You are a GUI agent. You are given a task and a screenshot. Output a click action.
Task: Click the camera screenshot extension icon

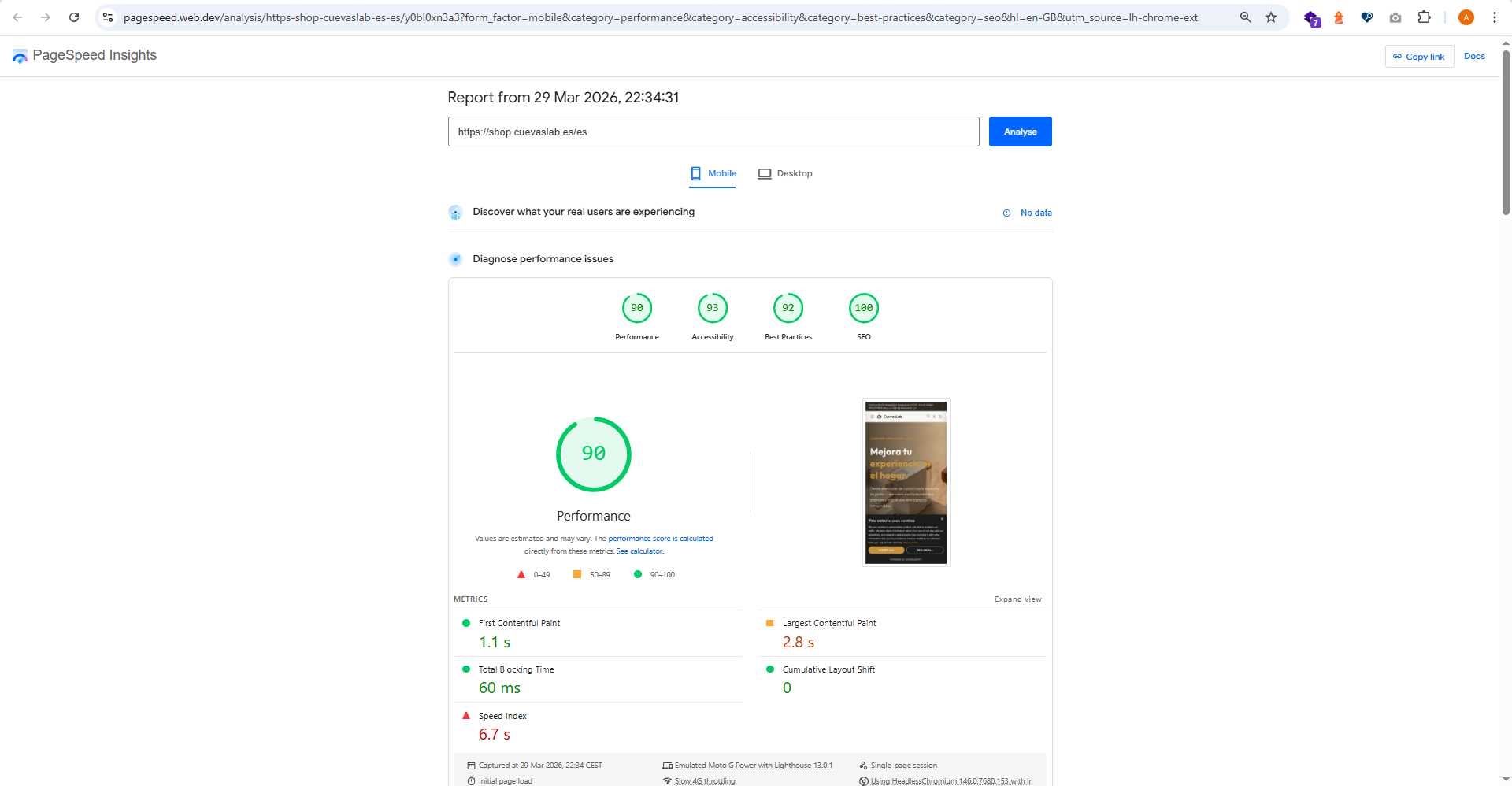click(x=1395, y=17)
